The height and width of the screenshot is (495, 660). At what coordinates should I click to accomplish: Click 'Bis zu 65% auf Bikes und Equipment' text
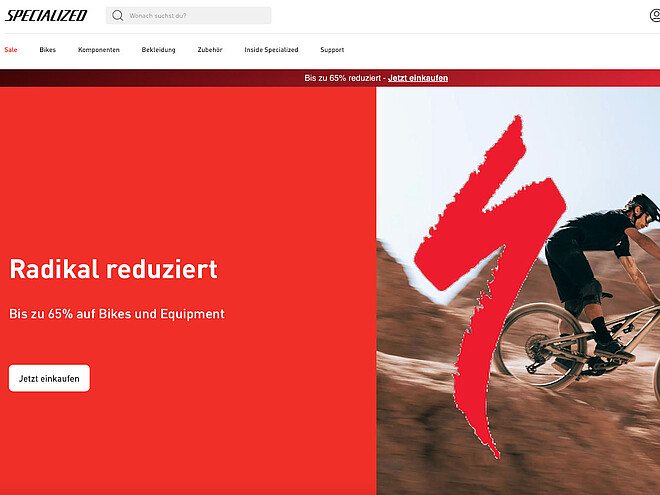[117, 314]
